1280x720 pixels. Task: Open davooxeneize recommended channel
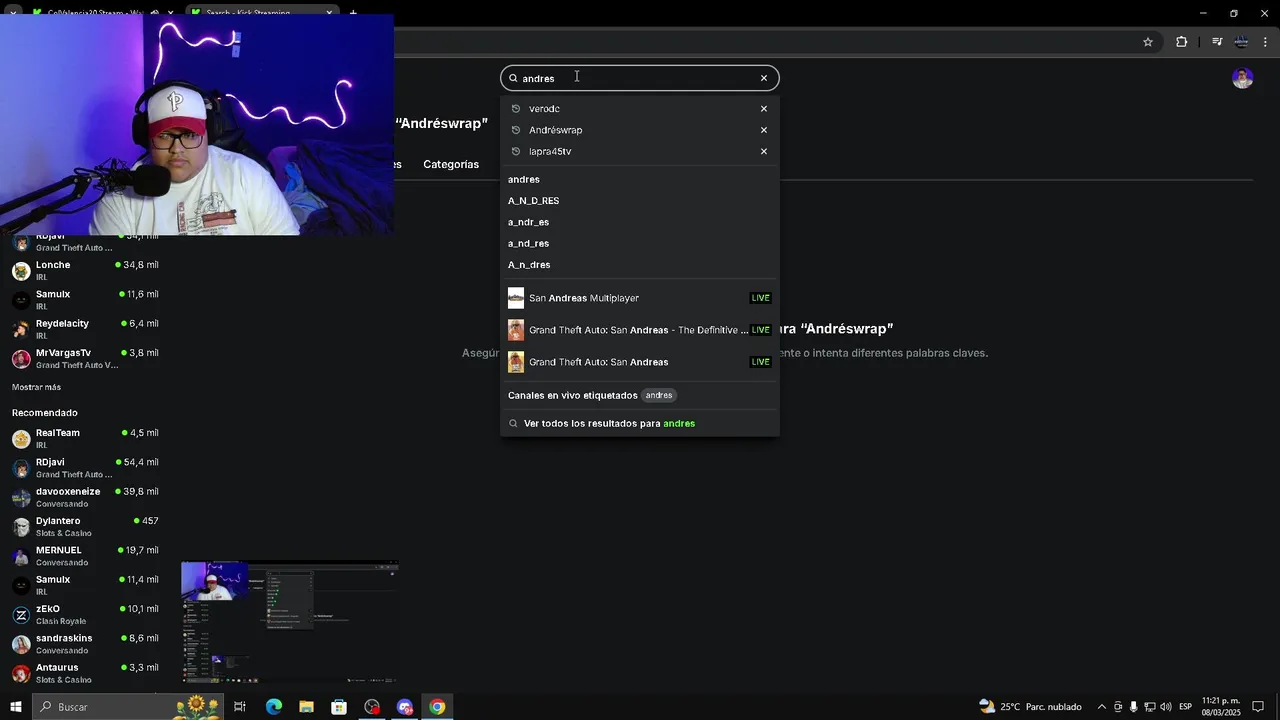click(85, 497)
